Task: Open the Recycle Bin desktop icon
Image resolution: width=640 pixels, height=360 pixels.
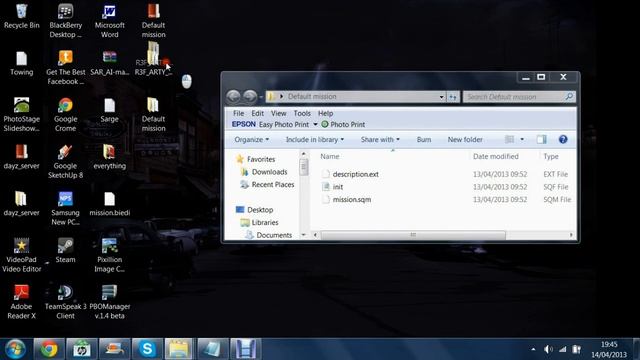Action: (22, 16)
